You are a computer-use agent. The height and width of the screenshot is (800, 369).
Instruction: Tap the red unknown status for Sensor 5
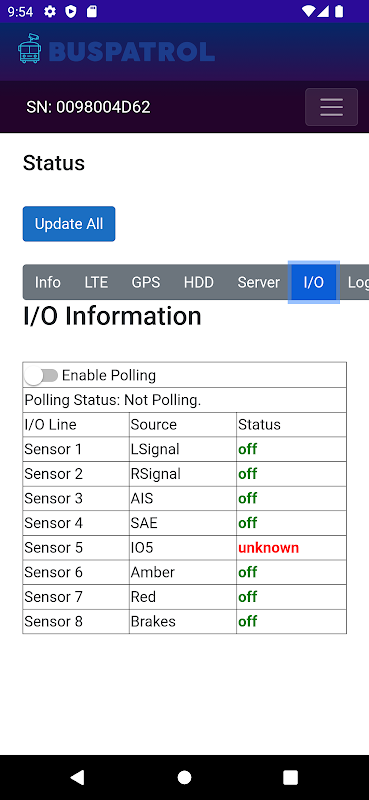click(268, 548)
